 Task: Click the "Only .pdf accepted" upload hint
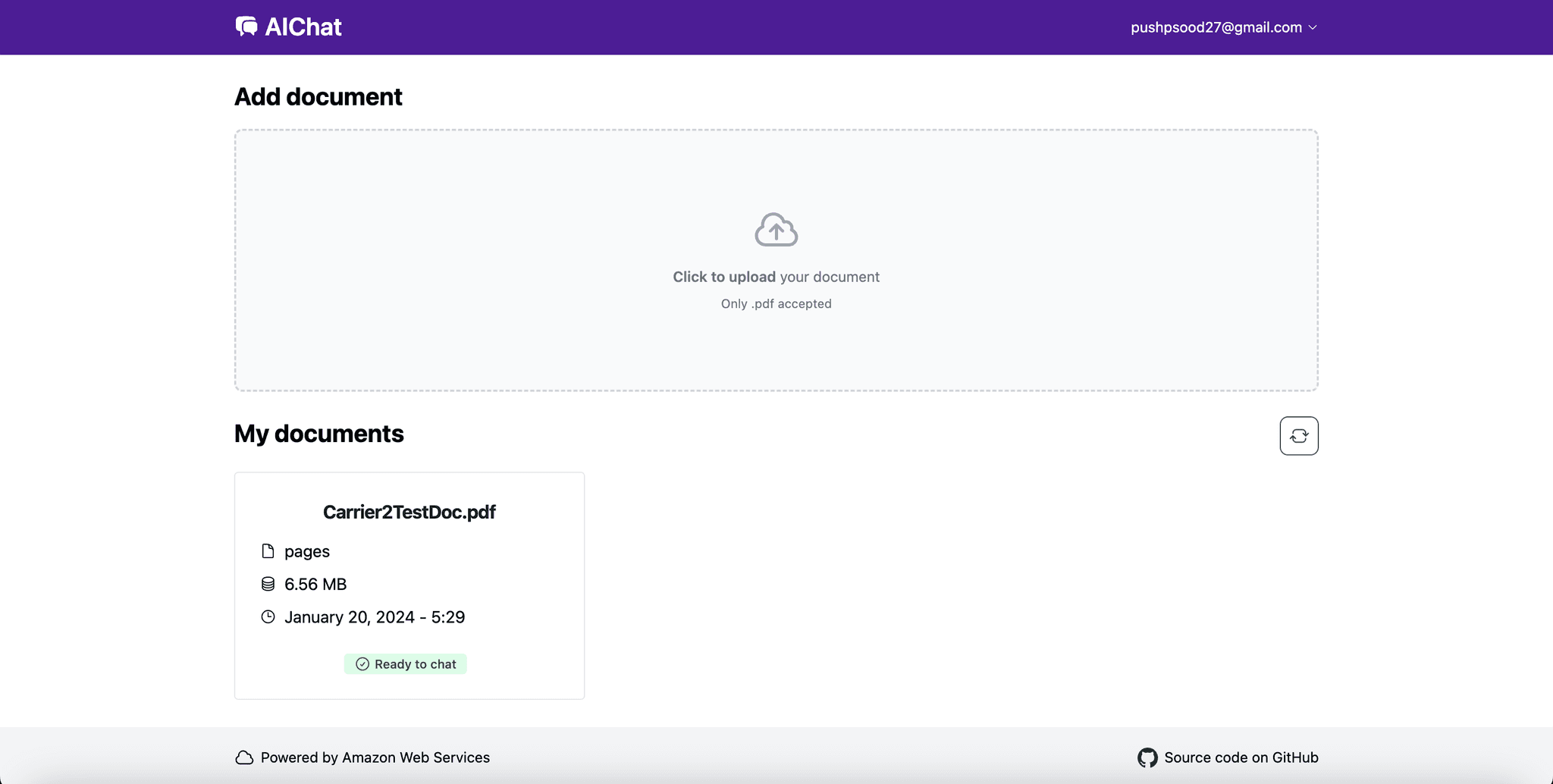pyautogui.click(x=776, y=303)
